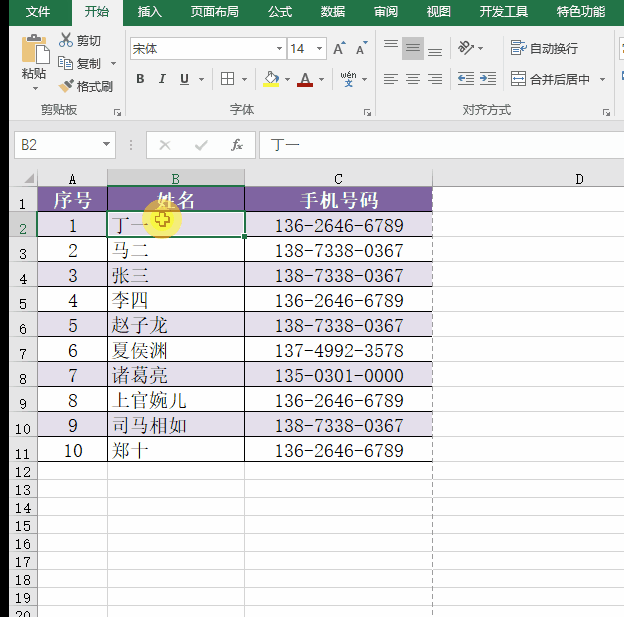Open clipboard group dialog launcher
624x617 pixels.
(x=117, y=113)
